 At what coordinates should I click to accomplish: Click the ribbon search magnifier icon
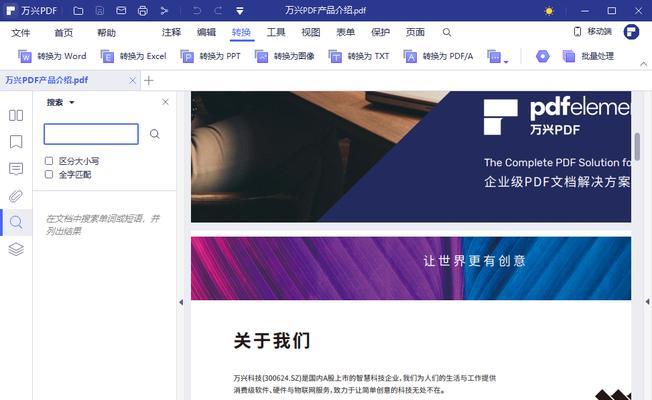[x=447, y=32]
